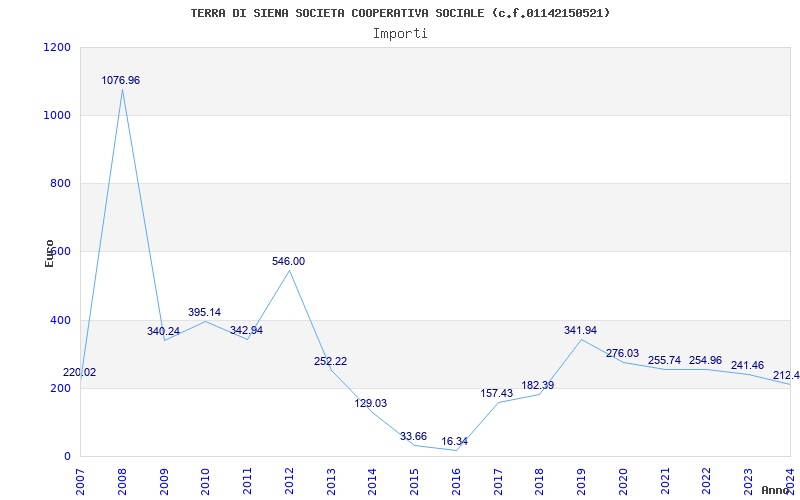
Task: Select the 220.02 data label
Action: pos(80,372)
